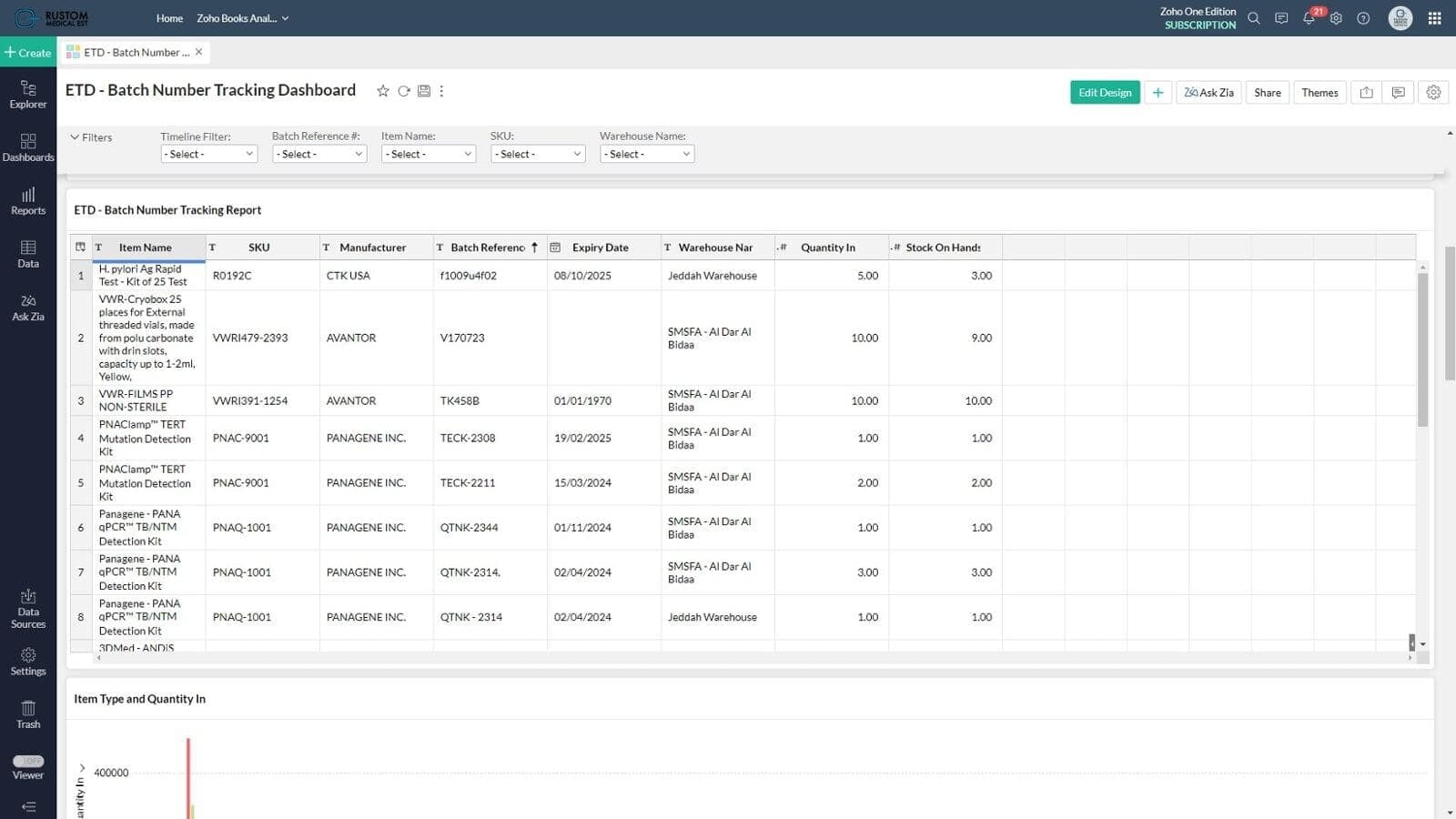
Task: Close the ETD - Batch Number tab
Action: (x=198, y=52)
